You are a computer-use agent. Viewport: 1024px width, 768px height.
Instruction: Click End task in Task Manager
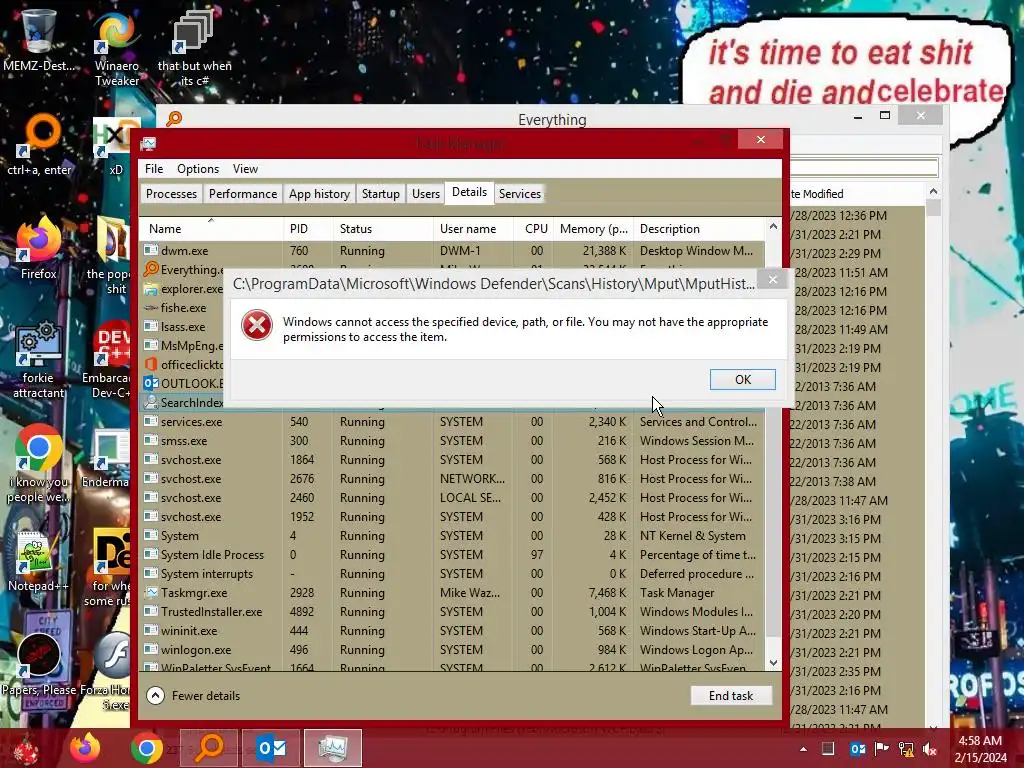pos(731,696)
